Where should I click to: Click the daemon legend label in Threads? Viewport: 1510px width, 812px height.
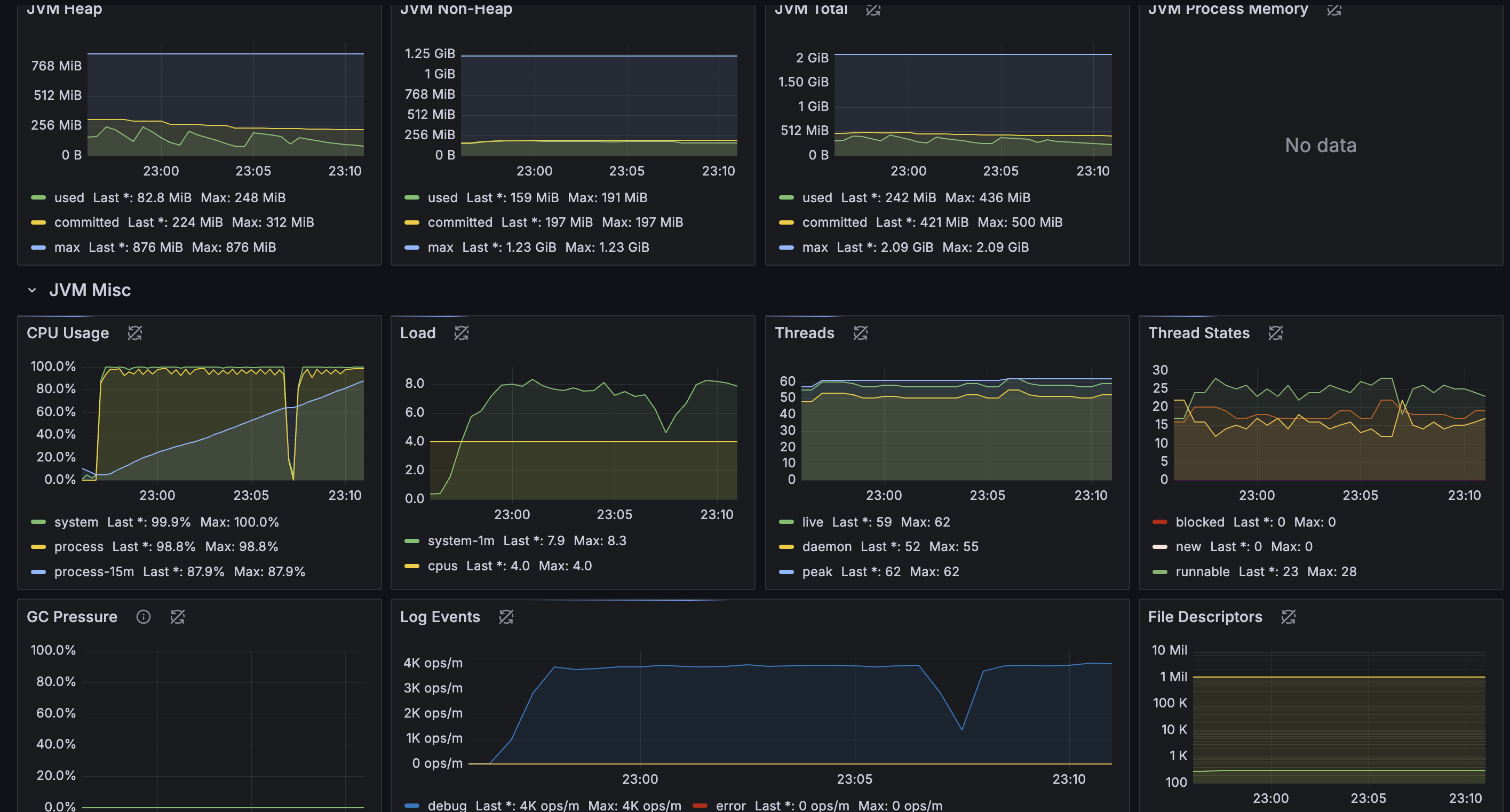point(826,546)
